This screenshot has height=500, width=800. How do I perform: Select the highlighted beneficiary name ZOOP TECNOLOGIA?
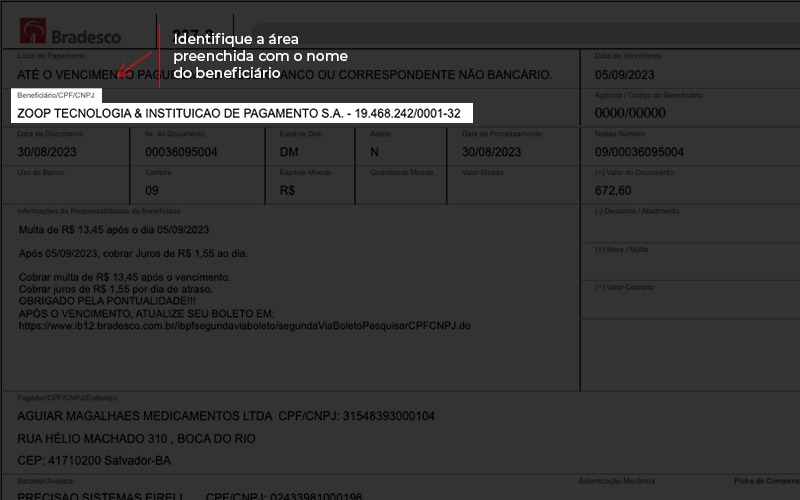(x=239, y=113)
